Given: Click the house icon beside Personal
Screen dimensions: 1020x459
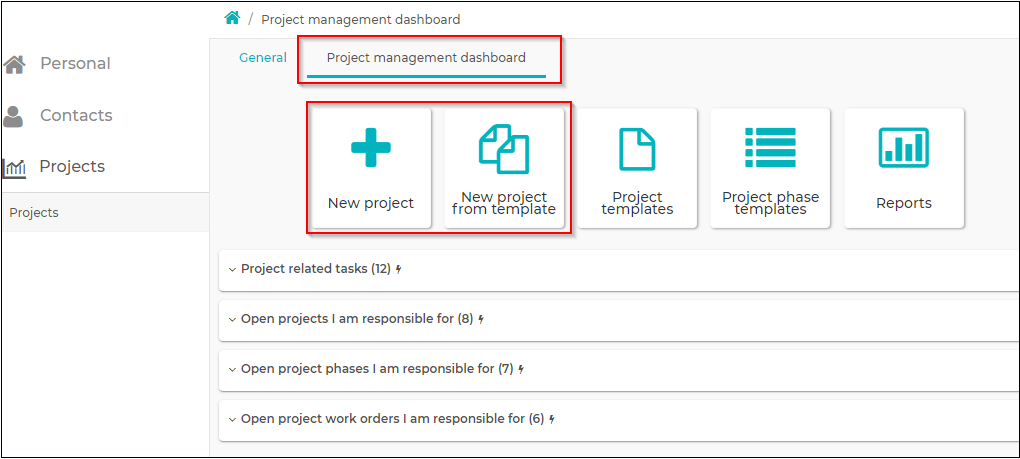Looking at the screenshot, I should click(14, 64).
